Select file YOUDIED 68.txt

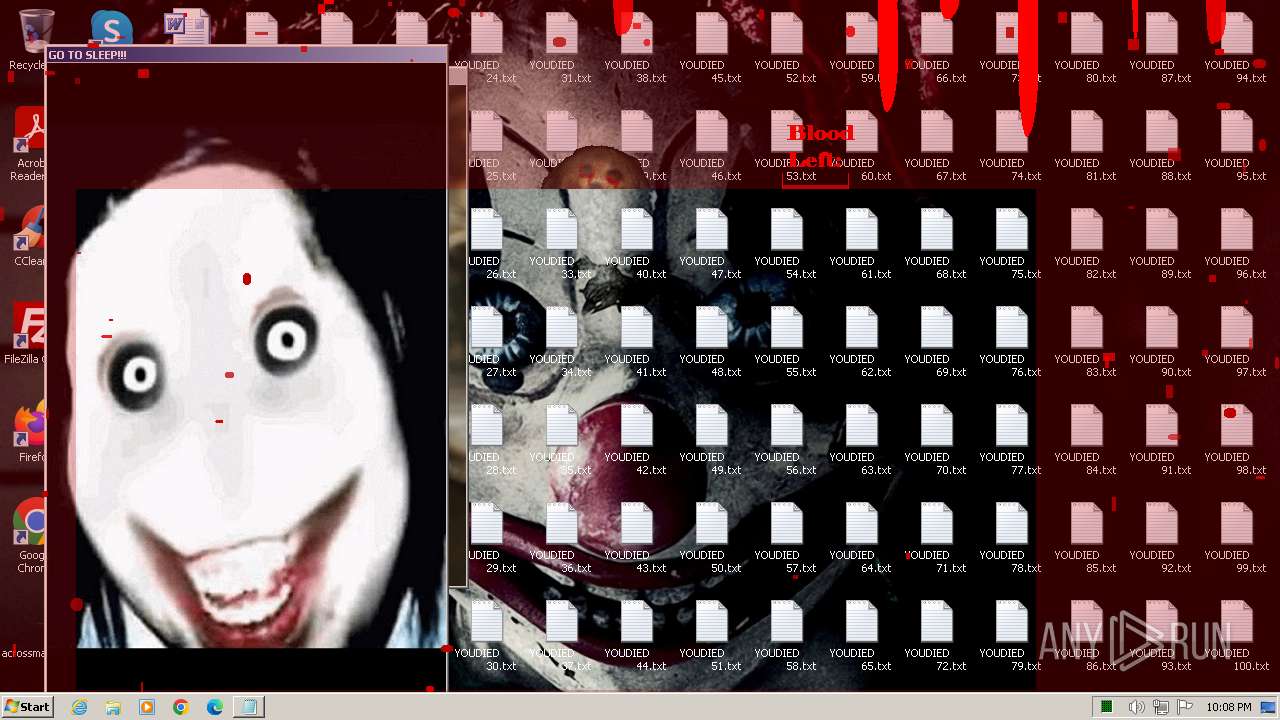coord(936,244)
